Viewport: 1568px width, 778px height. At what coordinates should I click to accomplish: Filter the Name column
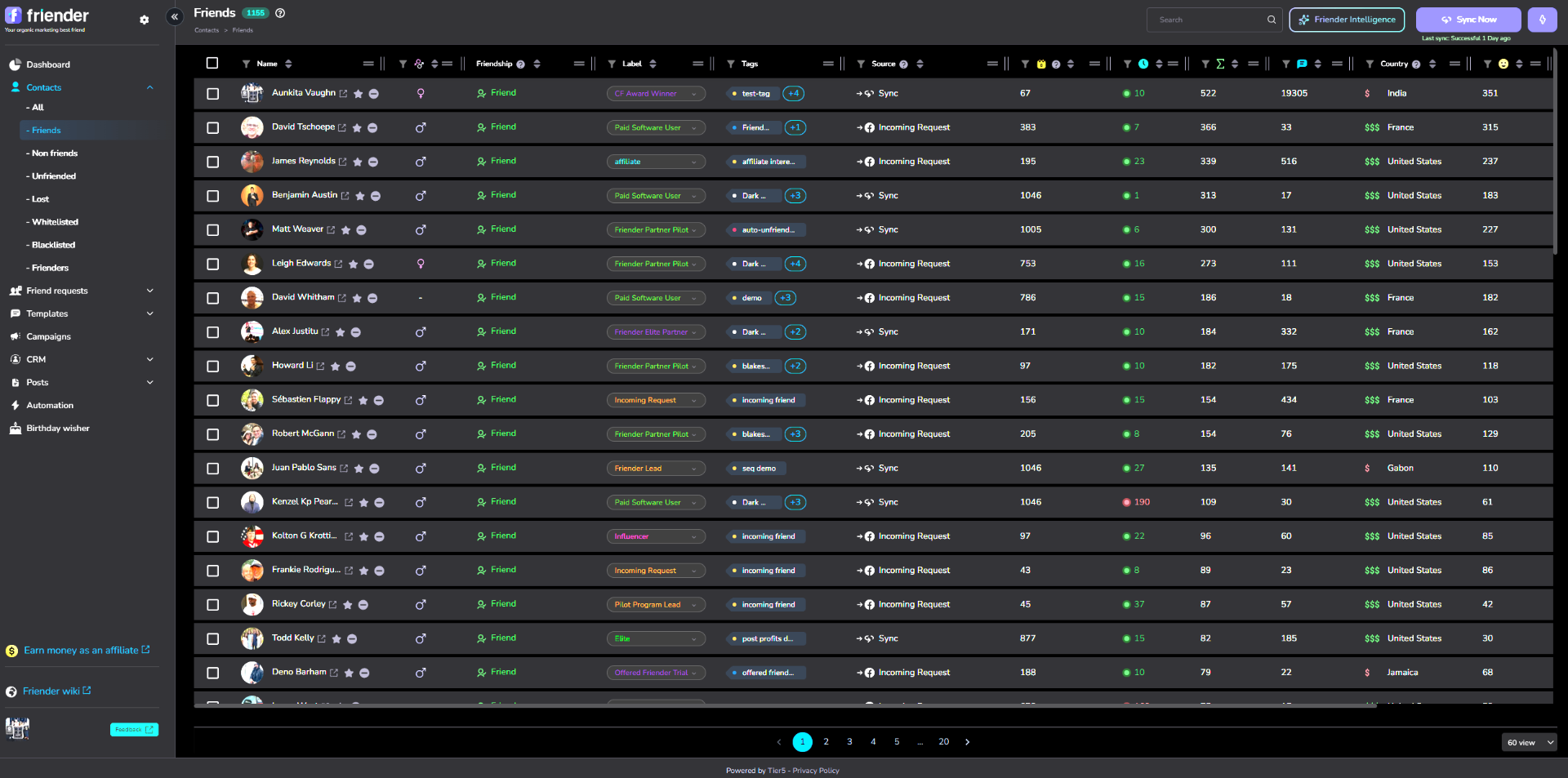point(246,64)
